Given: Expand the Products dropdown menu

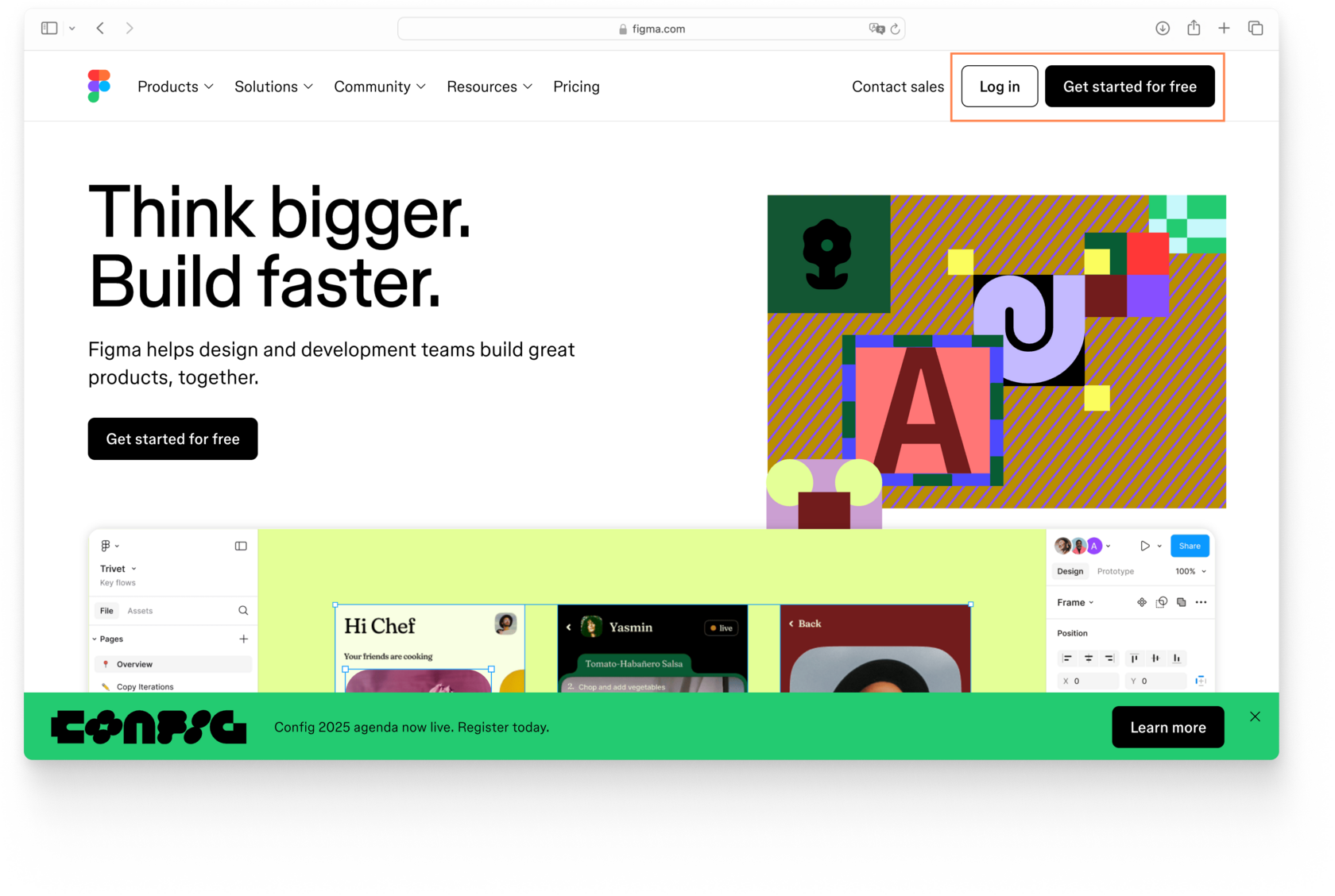Looking at the screenshot, I should (x=176, y=87).
